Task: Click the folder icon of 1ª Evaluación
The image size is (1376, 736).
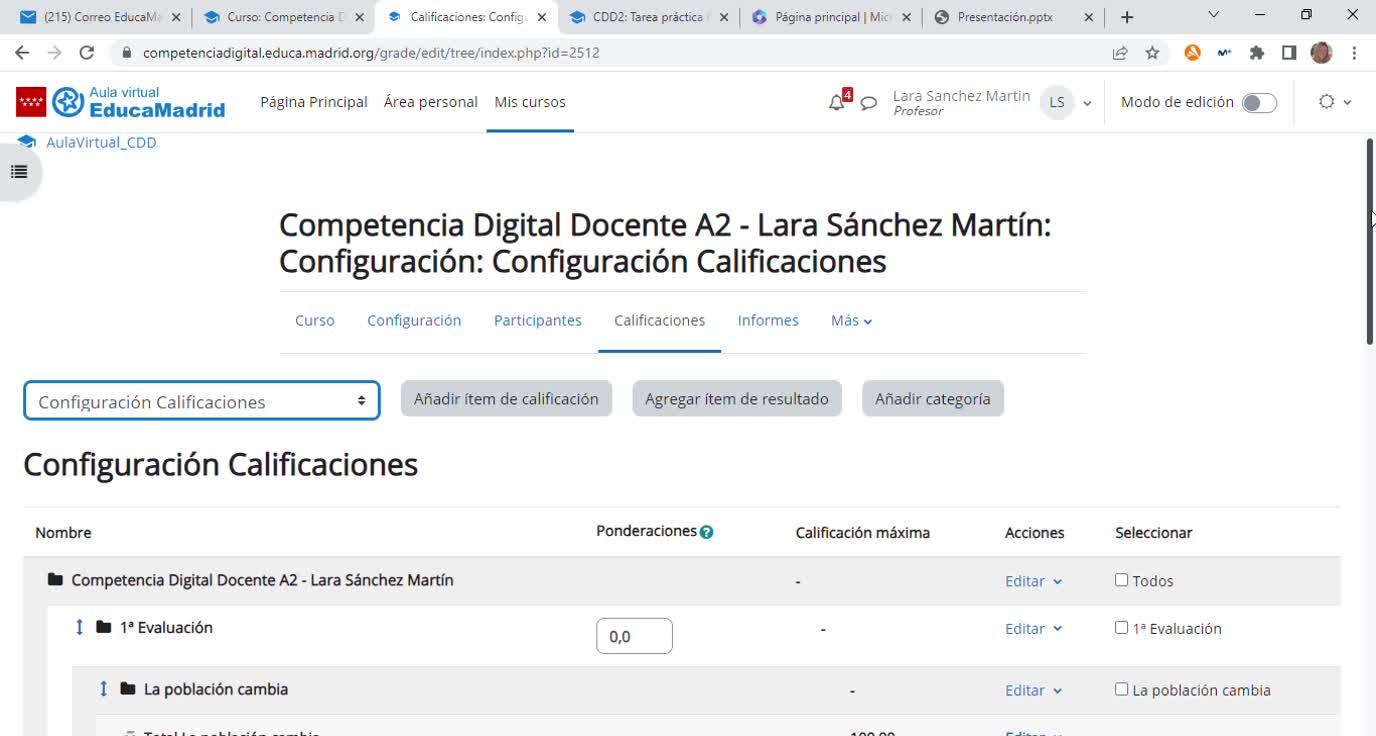Action: click(x=104, y=628)
